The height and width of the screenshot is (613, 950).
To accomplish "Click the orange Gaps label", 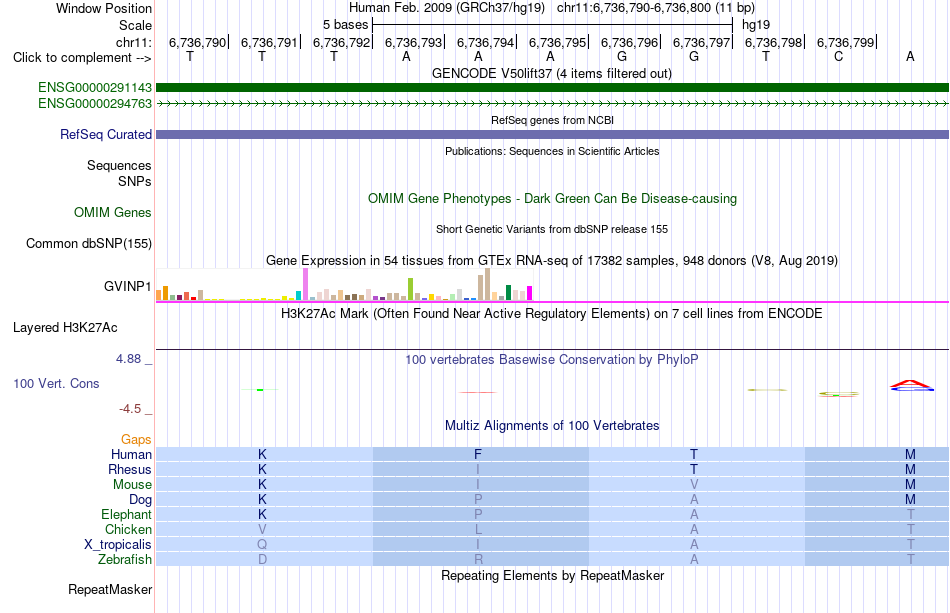I will pos(136,439).
